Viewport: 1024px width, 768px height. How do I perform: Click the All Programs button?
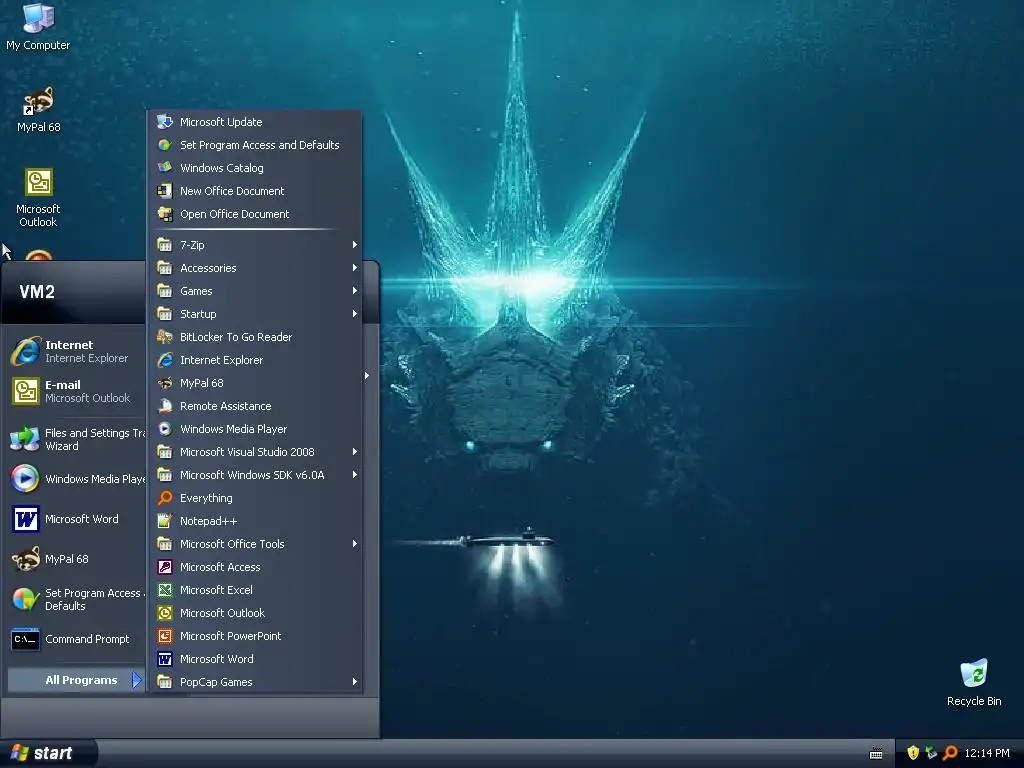(76, 680)
